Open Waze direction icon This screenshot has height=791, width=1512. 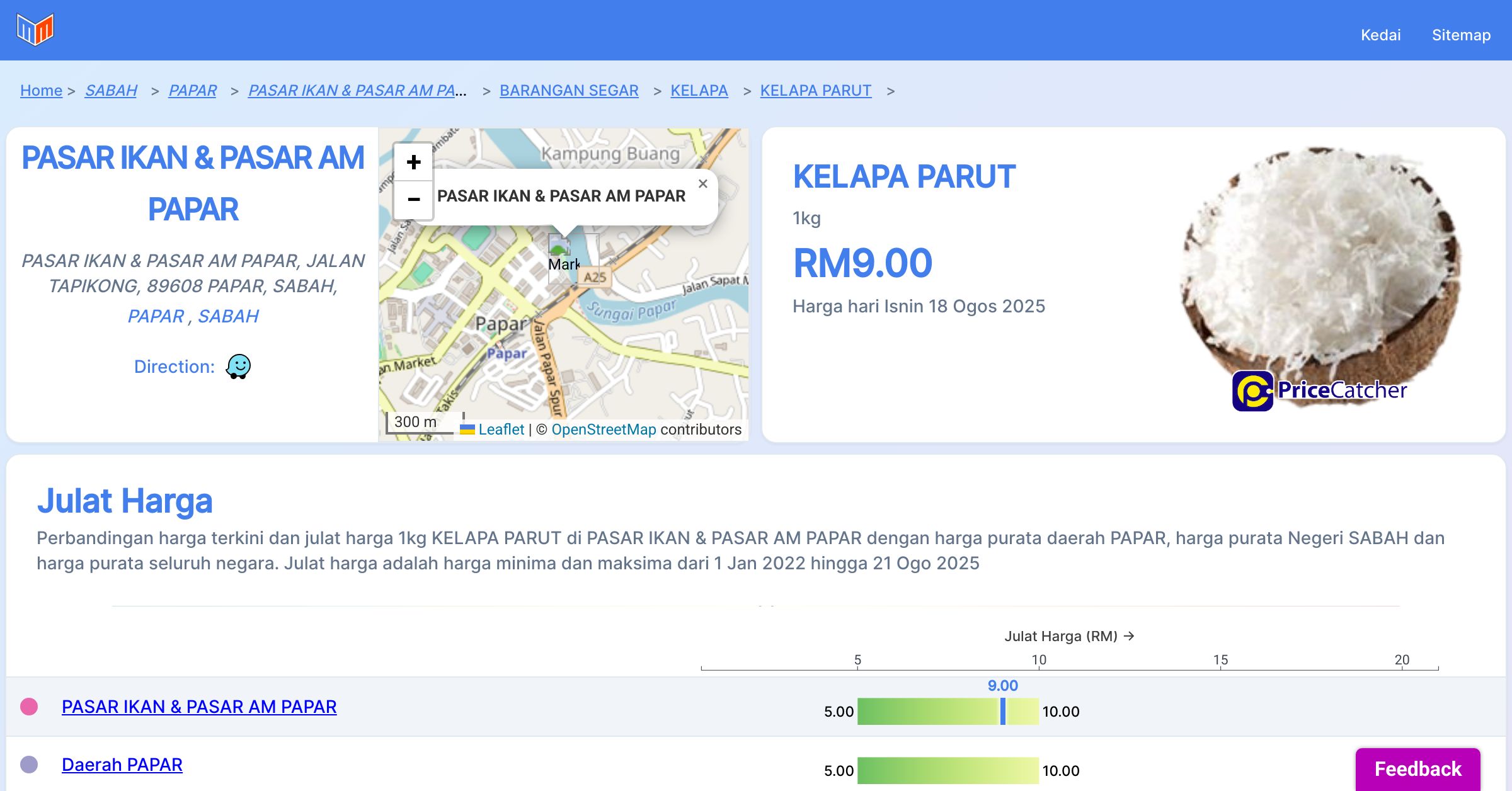238,367
